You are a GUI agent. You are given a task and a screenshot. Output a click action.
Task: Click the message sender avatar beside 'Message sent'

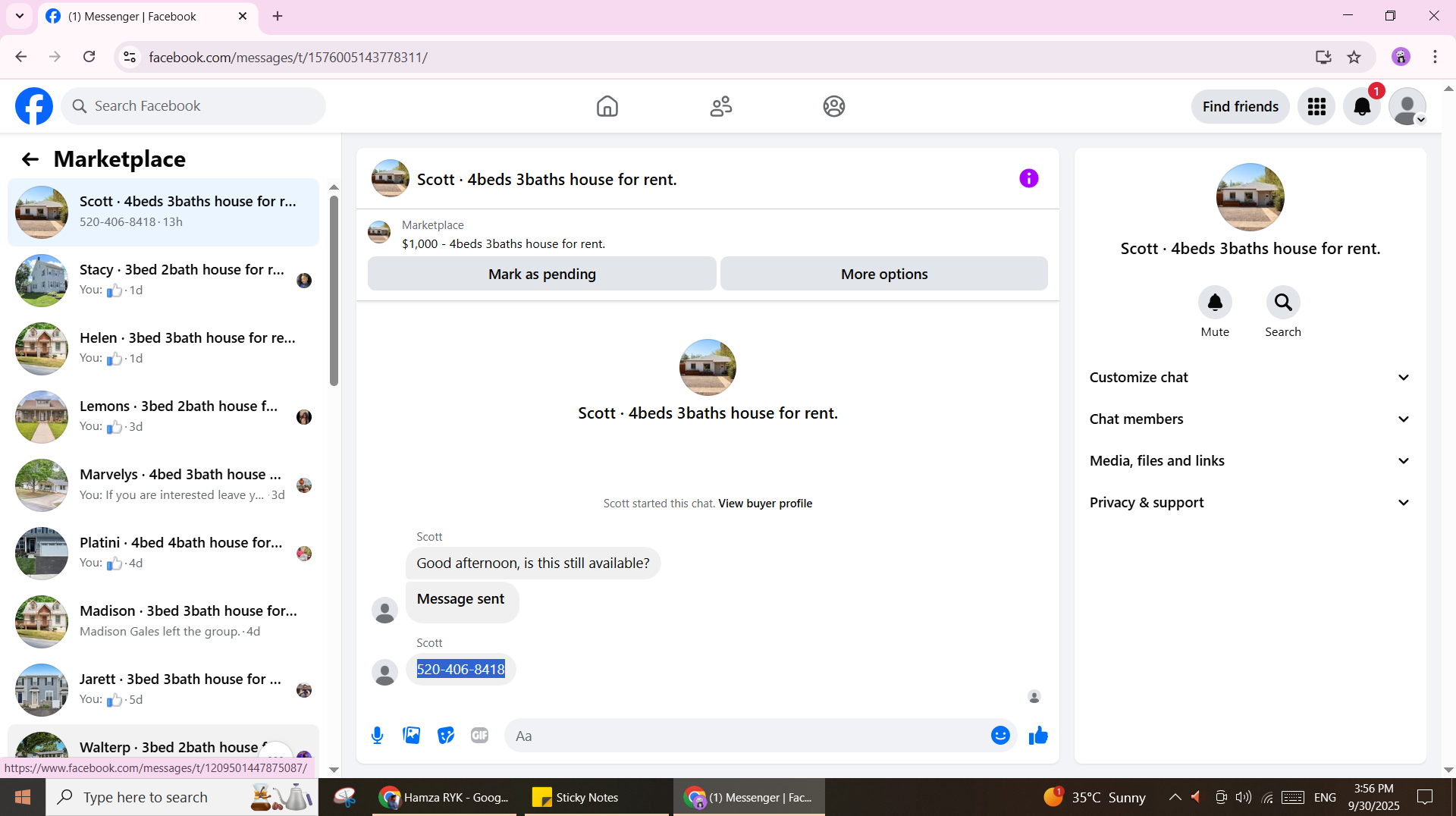pos(384,610)
